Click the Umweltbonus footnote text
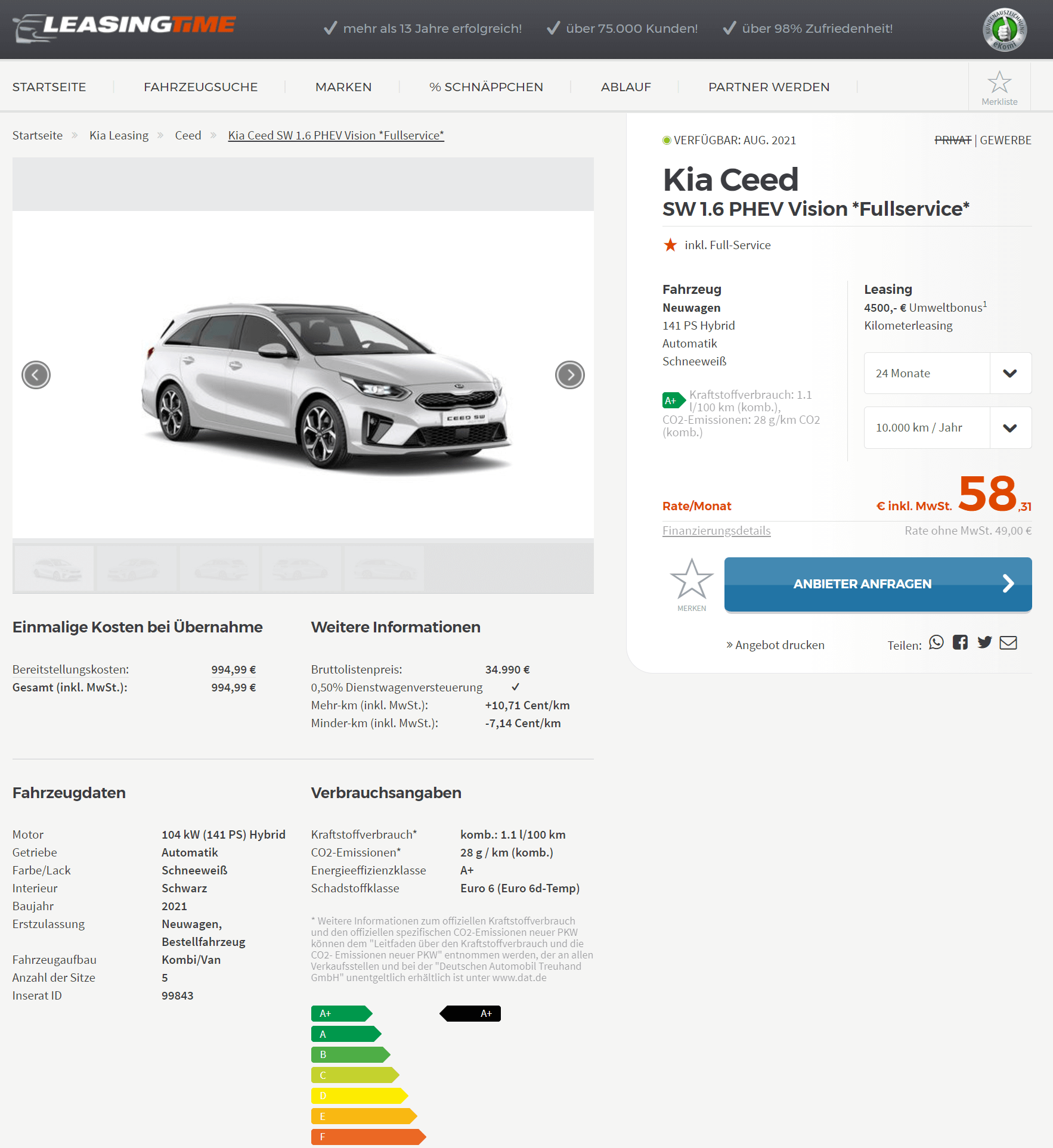 click(x=925, y=308)
